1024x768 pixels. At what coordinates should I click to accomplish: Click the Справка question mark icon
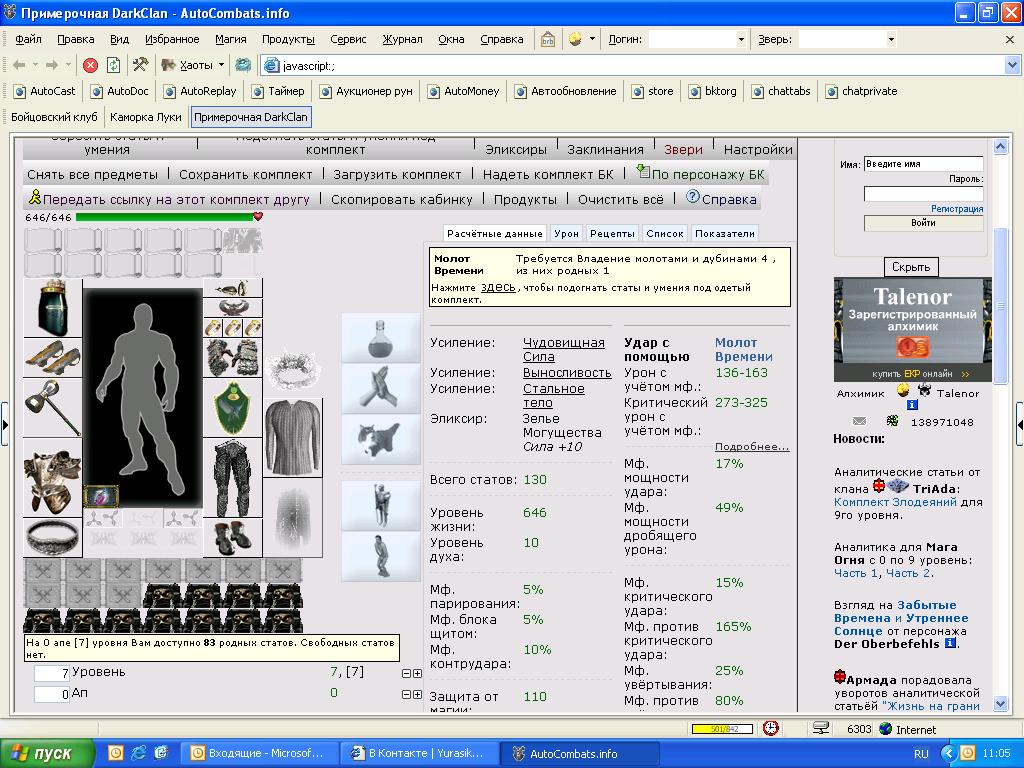[692, 197]
